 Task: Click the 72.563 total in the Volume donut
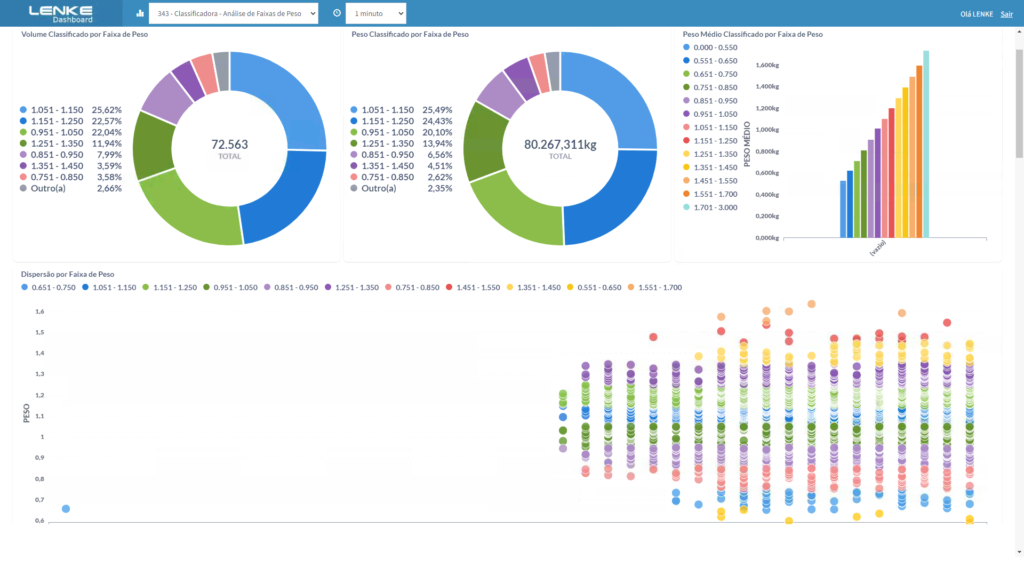coord(229,144)
